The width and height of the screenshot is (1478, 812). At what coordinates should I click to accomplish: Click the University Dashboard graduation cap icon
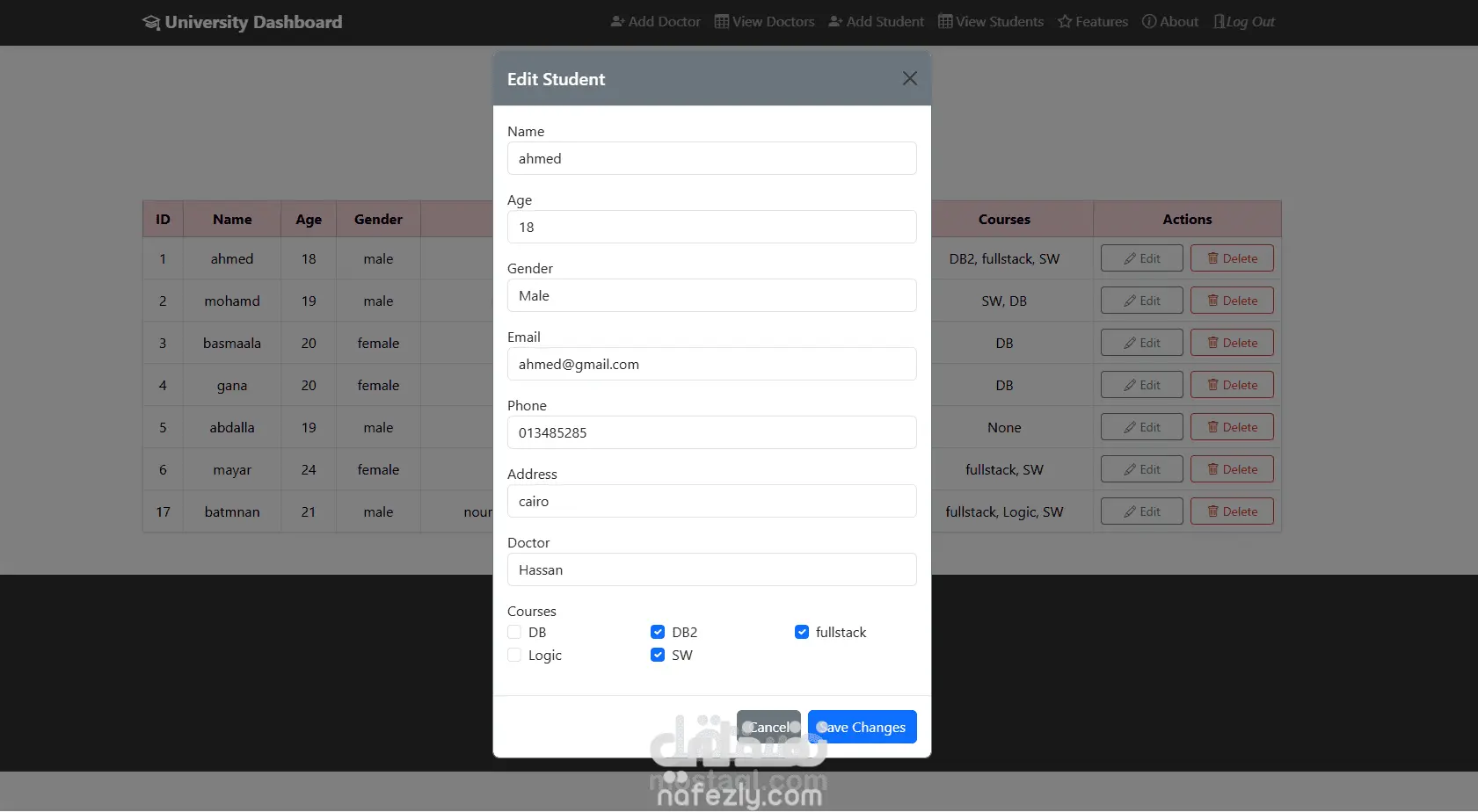point(151,22)
